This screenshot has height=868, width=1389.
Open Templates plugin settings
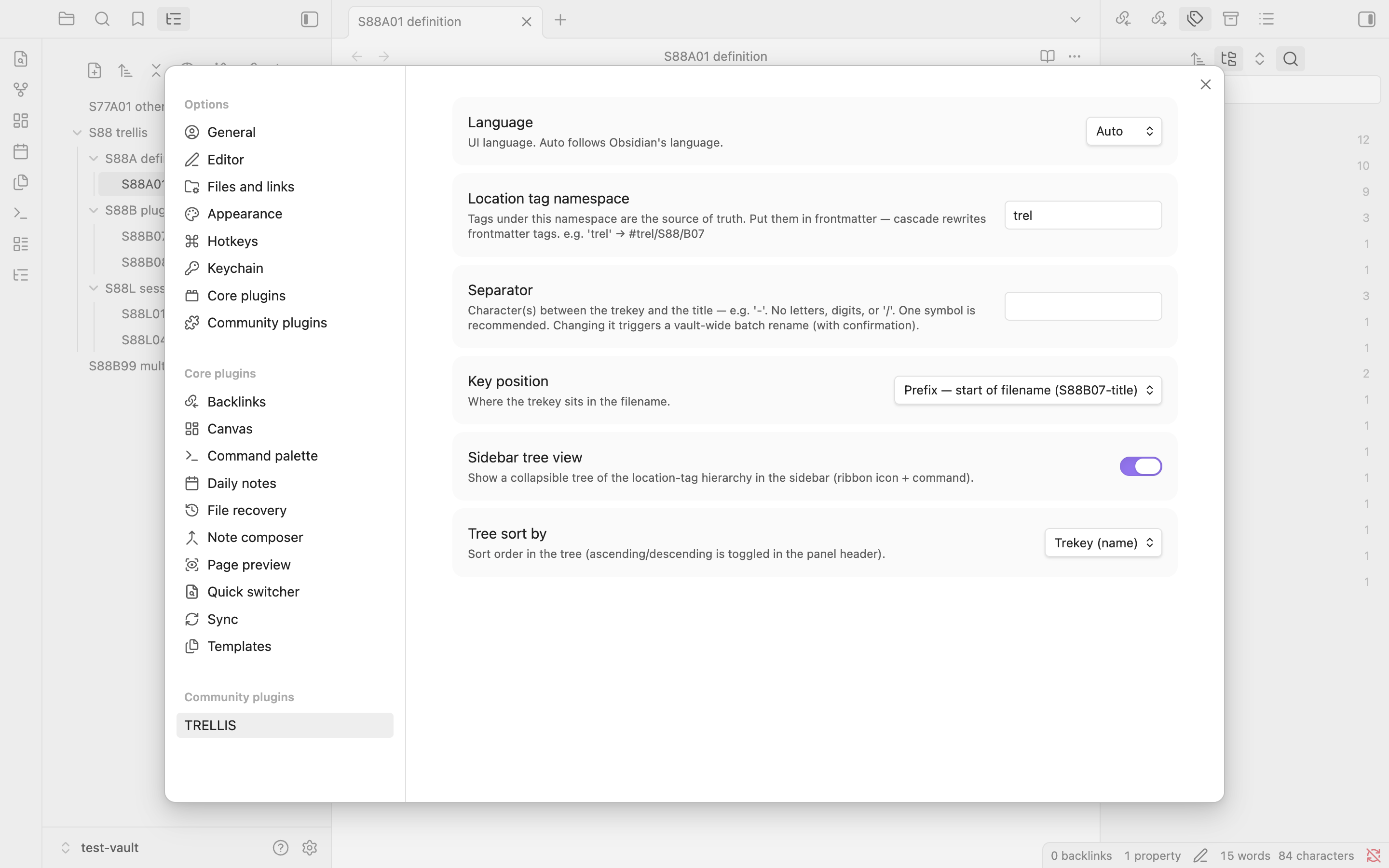click(285, 646)
